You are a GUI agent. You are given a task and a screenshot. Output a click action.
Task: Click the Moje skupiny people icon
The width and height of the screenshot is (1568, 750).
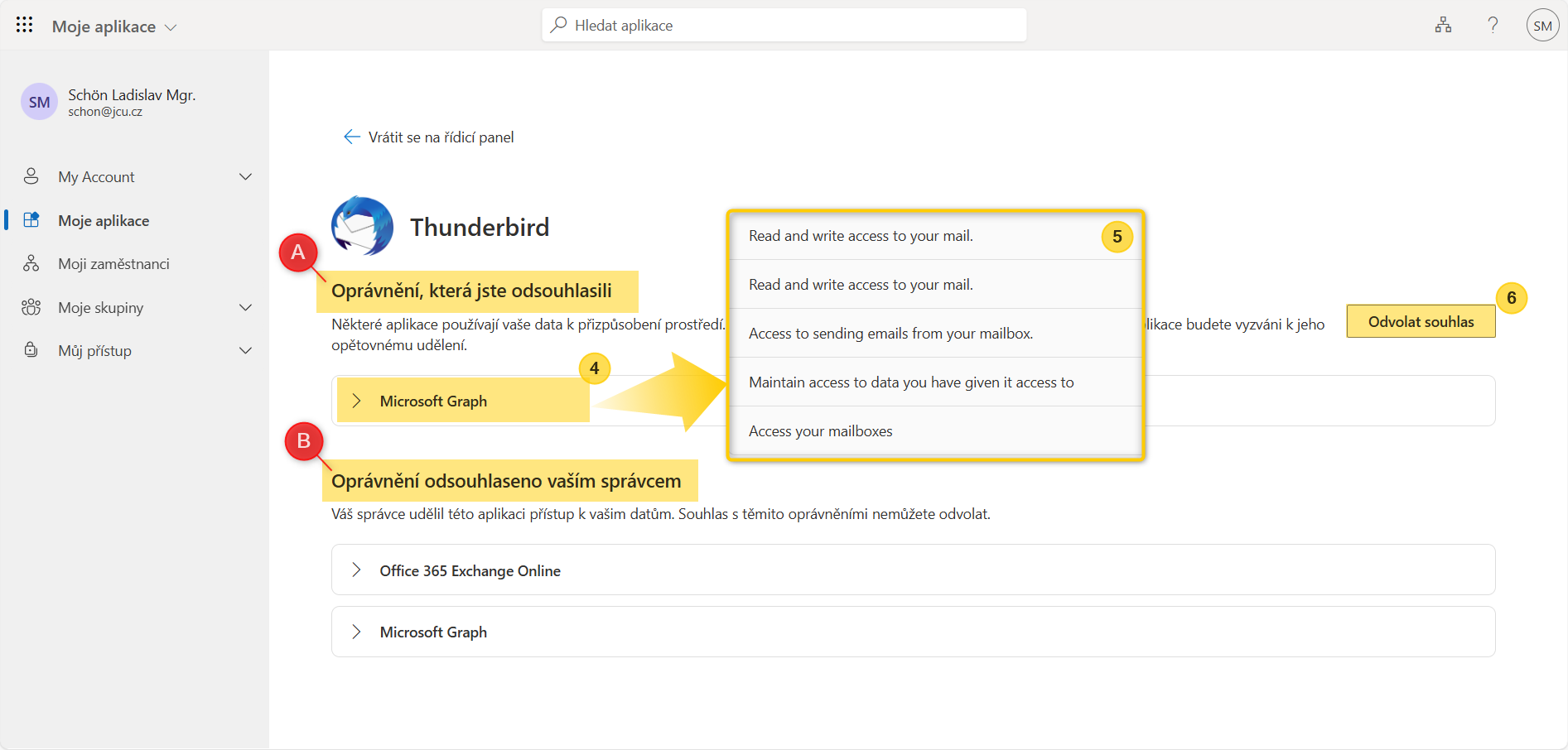tap(31, 308)
